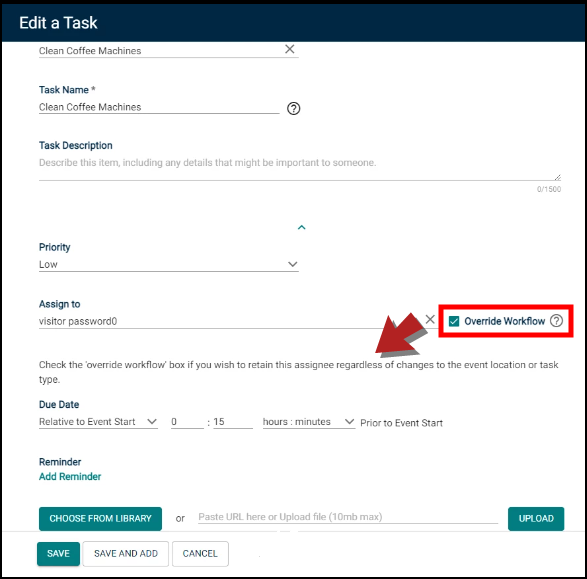This screenshot has height=579, width=587.
Task: Open hours : minutes unit dropdown
Action: pyautogui.click(x=308, y=421)
